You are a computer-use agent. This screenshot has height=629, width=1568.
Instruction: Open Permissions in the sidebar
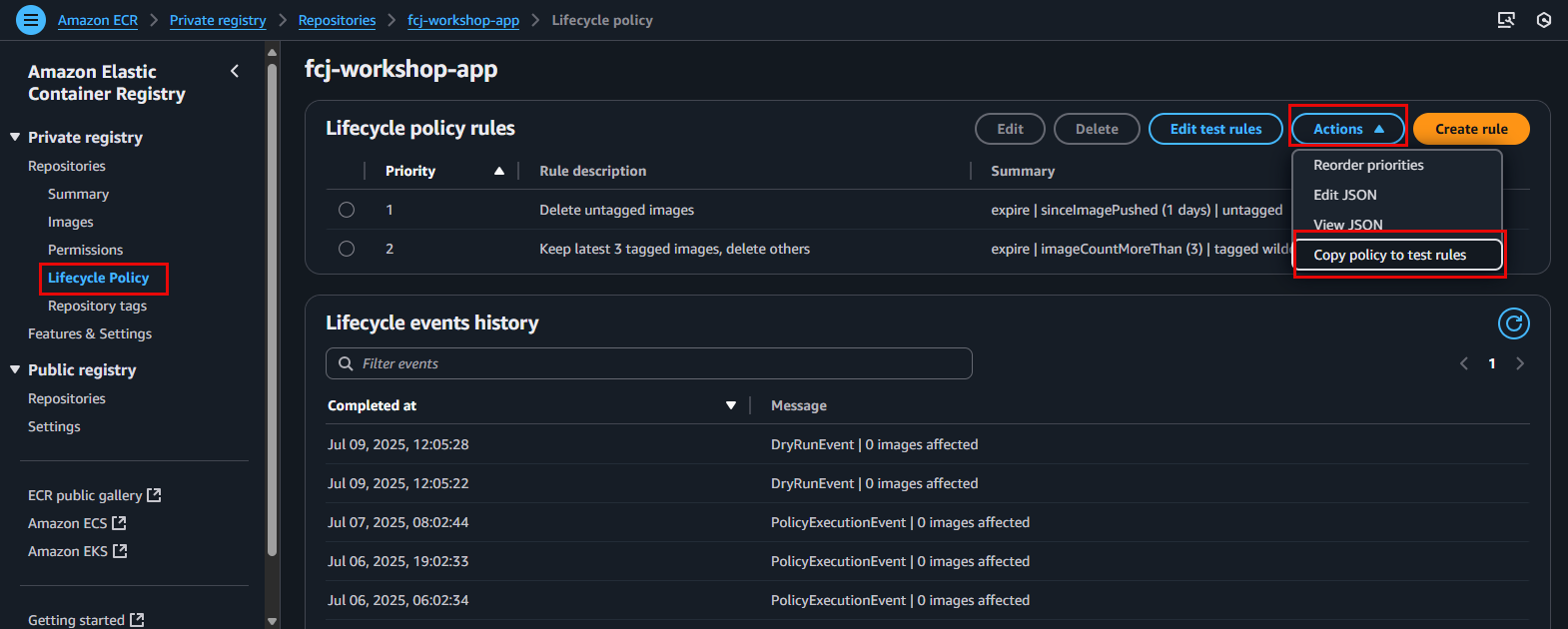point(85,250)
